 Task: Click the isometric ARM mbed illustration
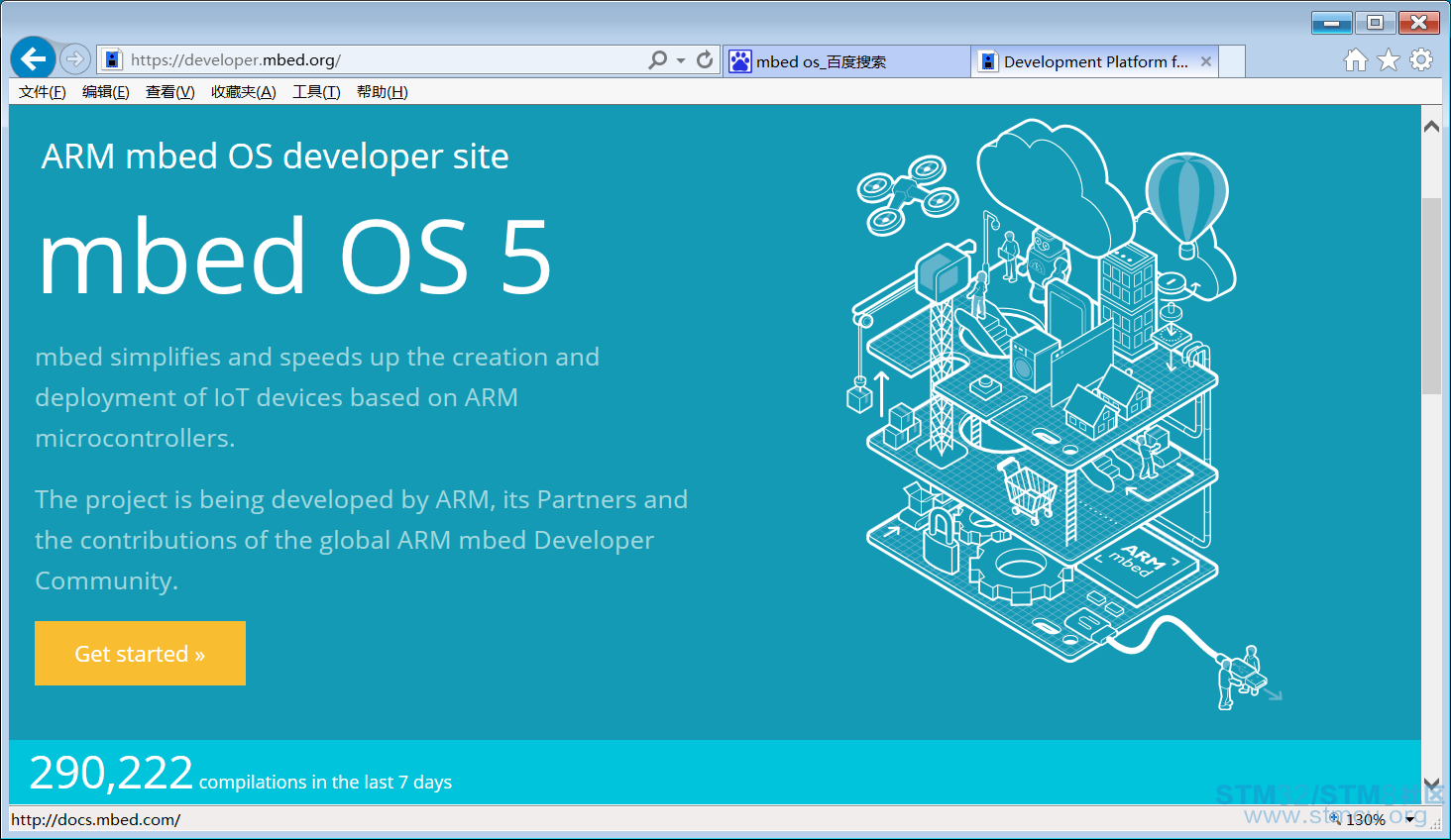click(x=1064, y=414)
